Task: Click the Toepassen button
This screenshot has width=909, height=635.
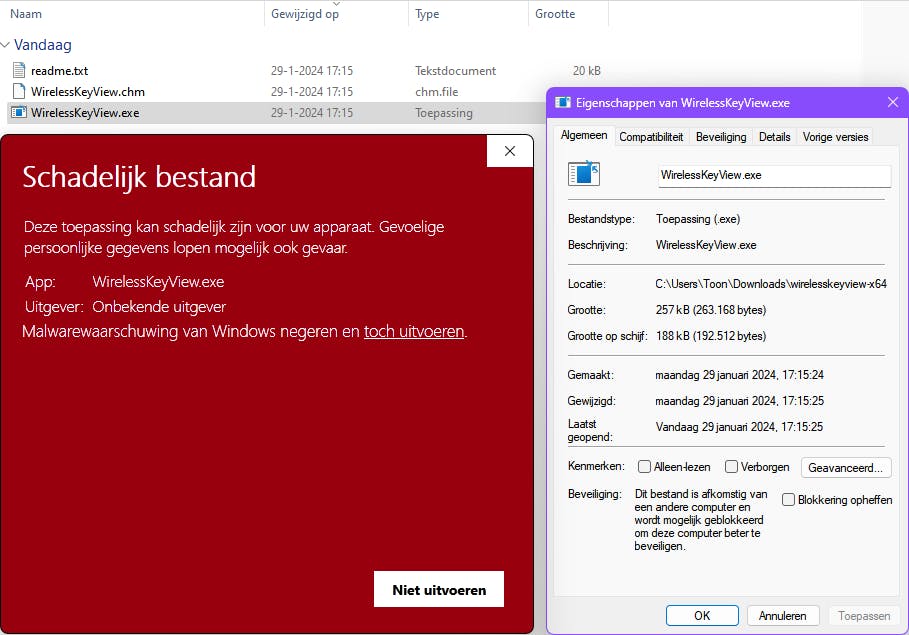Action: point(864,616)
